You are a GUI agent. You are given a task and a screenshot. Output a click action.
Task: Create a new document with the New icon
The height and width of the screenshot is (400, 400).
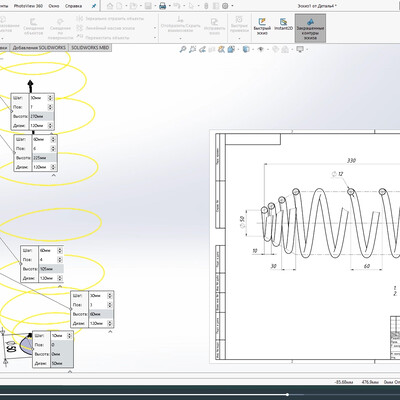point(119,6)
